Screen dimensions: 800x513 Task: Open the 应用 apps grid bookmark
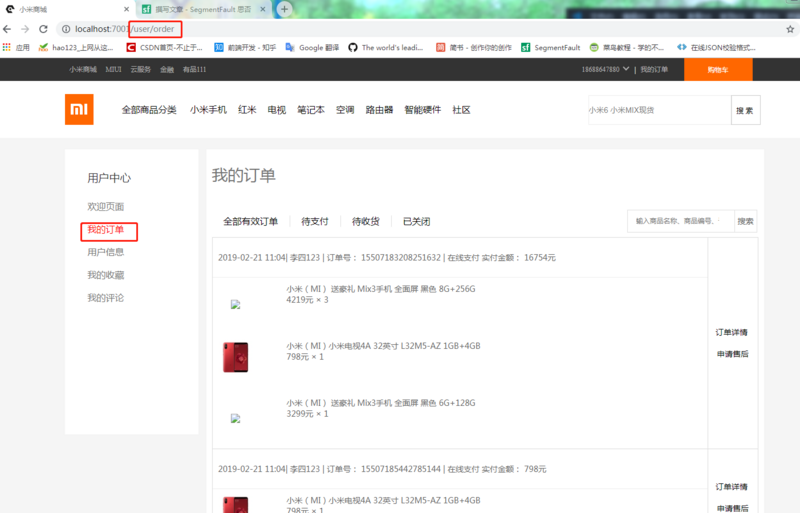pyautogui.click(x=16, y=47)
